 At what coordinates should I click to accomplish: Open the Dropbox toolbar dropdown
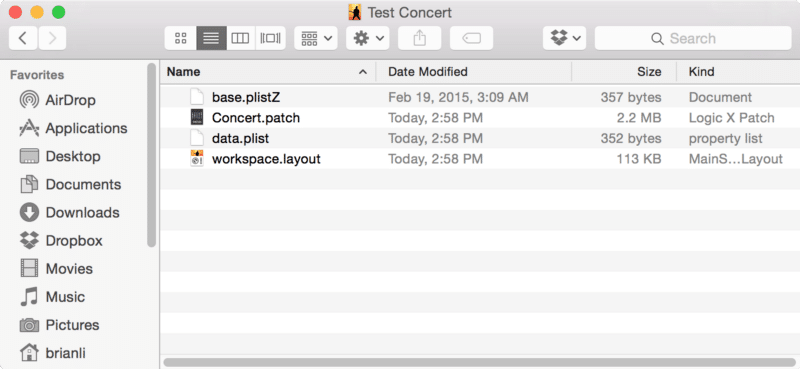tap(564, 38)
